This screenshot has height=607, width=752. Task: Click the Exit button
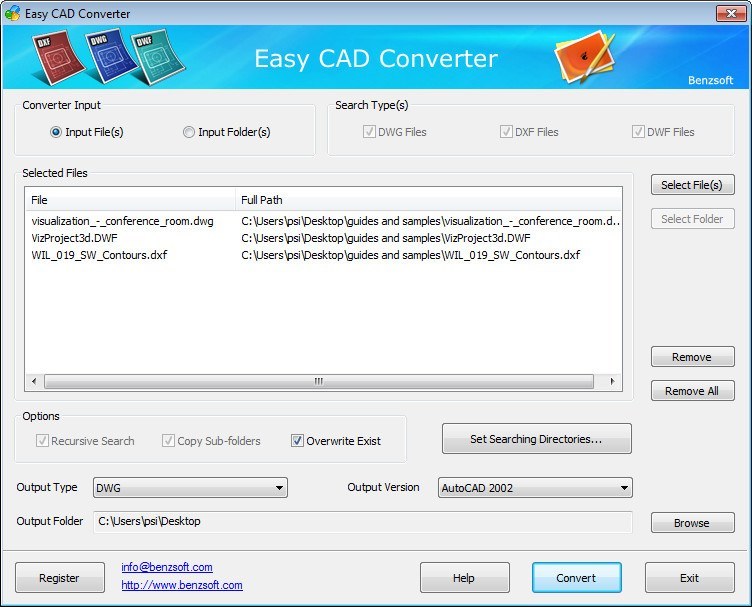click(x=689, y=578)
